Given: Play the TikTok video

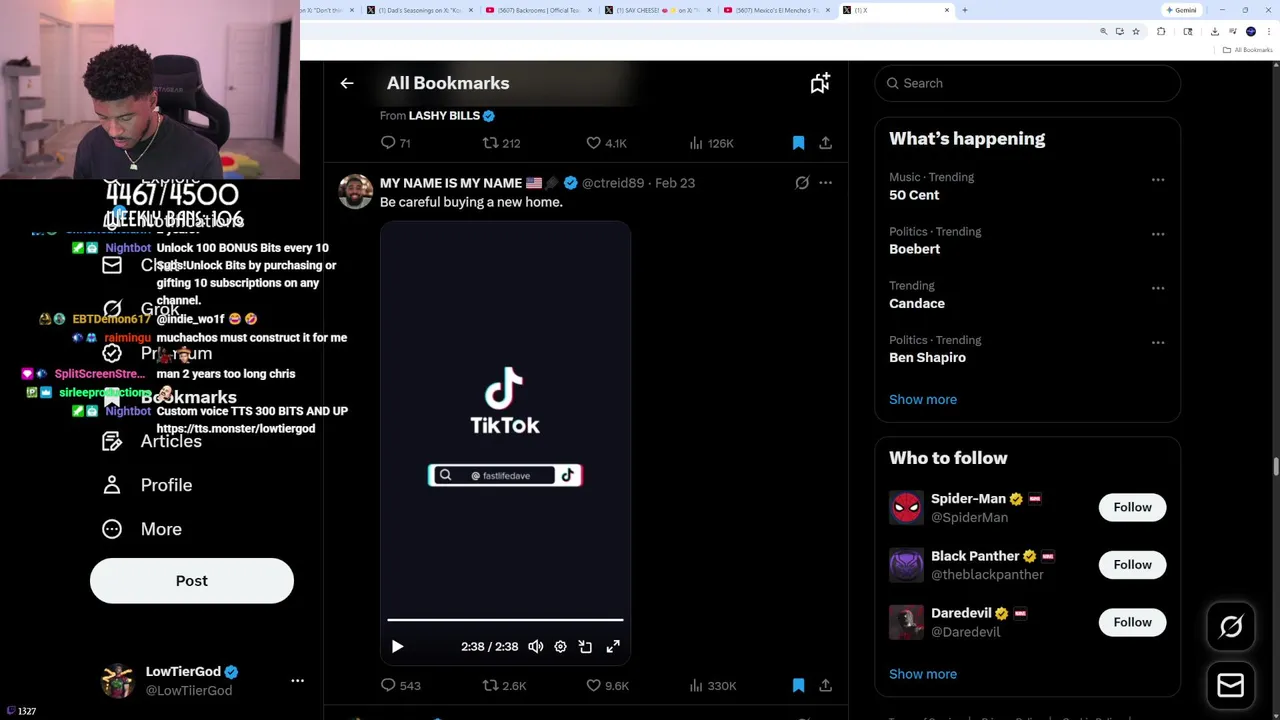Looking at the screenshot, I should (397, 647).
